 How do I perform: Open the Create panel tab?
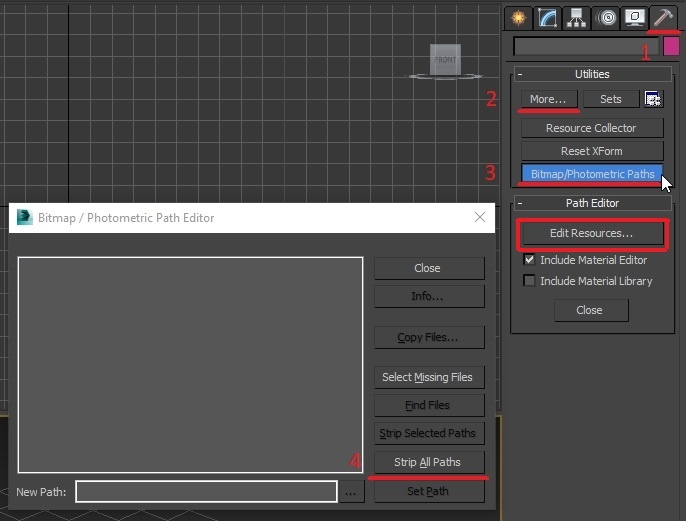(x=519, y=18)
